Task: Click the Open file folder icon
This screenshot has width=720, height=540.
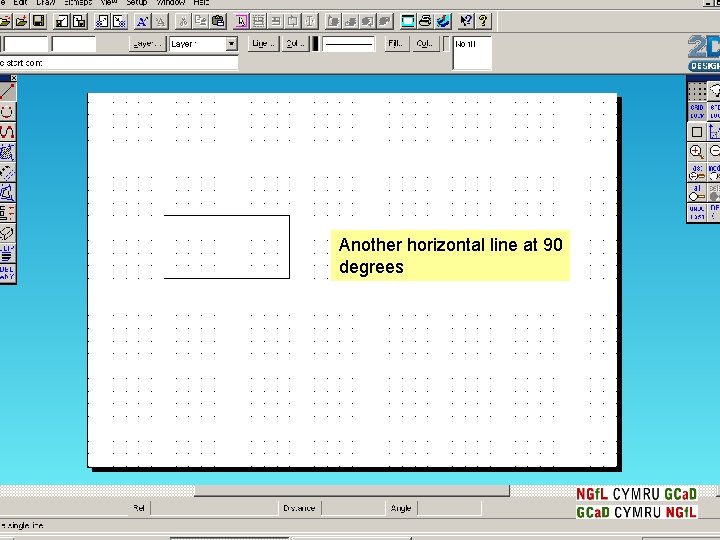Action: coord(22,21)
